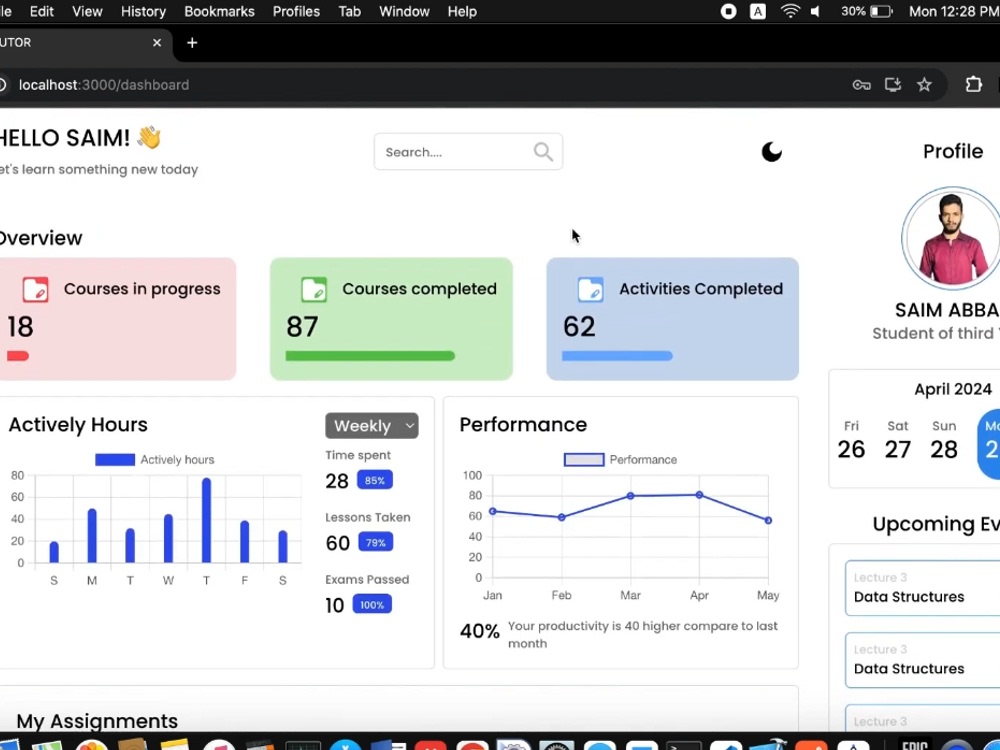Open the Tab menu

[x=349, y=11]
